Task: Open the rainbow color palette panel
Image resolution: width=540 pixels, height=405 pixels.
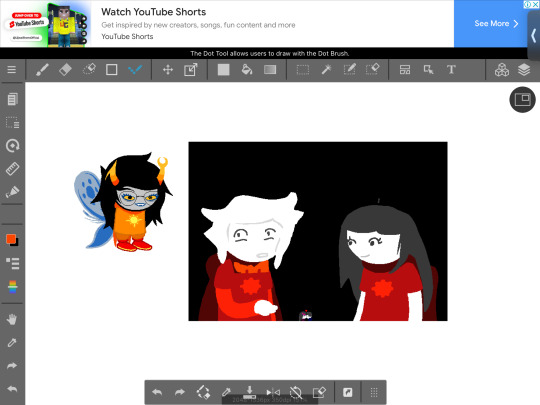Action: pyautogui.click(x=12, y=287)
